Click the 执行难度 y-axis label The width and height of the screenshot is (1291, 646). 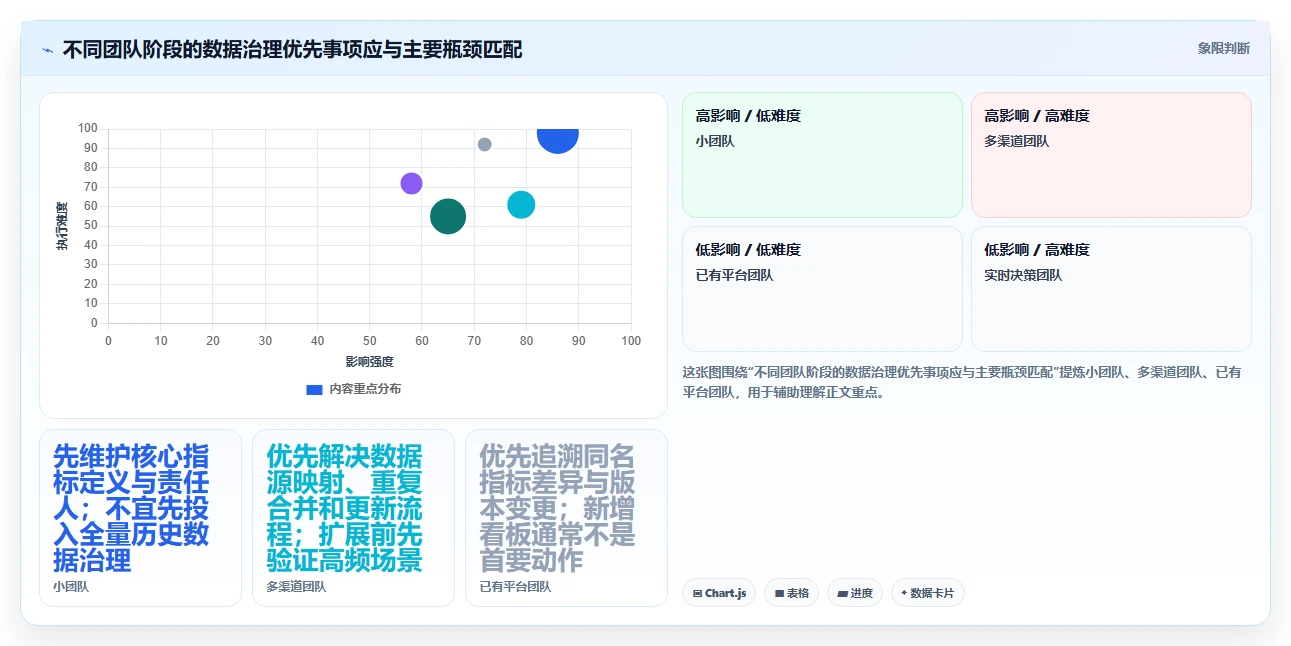(62, 226)
